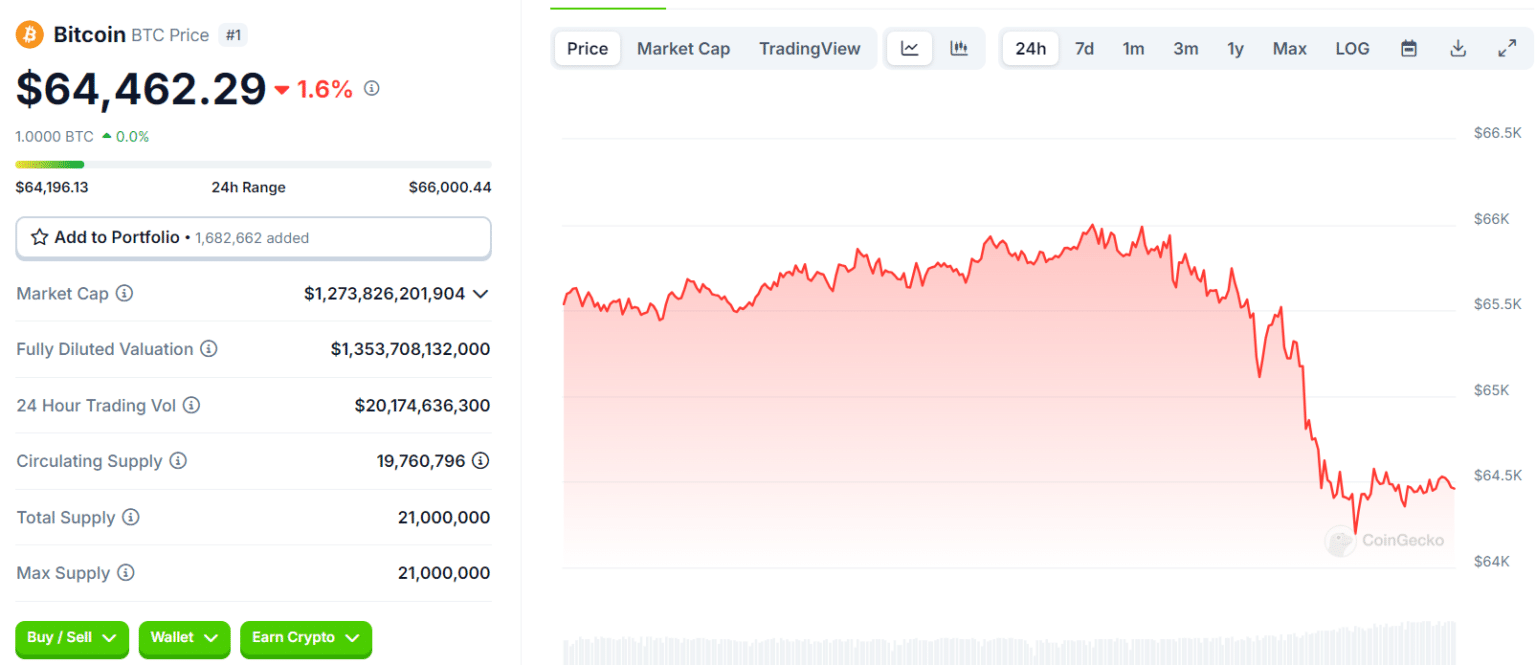This screenshot has height=665, width=1536.
Task: Click the 24 Hour Trading Vol info icon
Action: coord(191,405)
